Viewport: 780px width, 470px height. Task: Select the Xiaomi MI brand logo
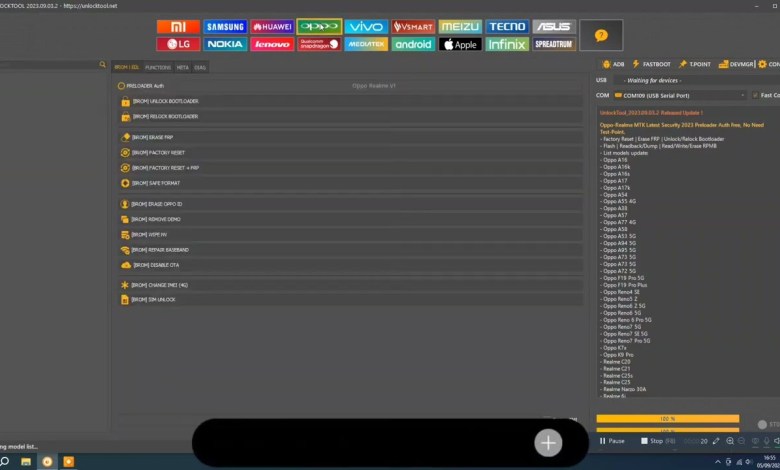pos(178,26)
